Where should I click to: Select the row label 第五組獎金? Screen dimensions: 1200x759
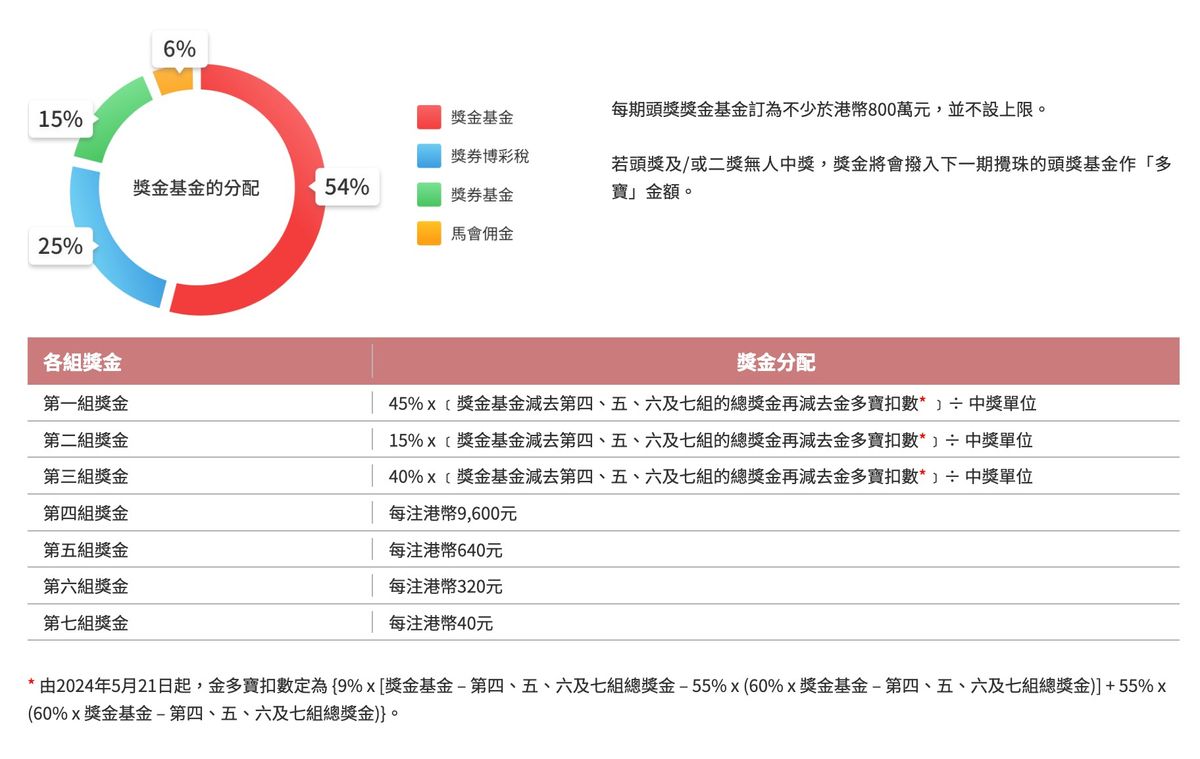[x=86, y=550]
